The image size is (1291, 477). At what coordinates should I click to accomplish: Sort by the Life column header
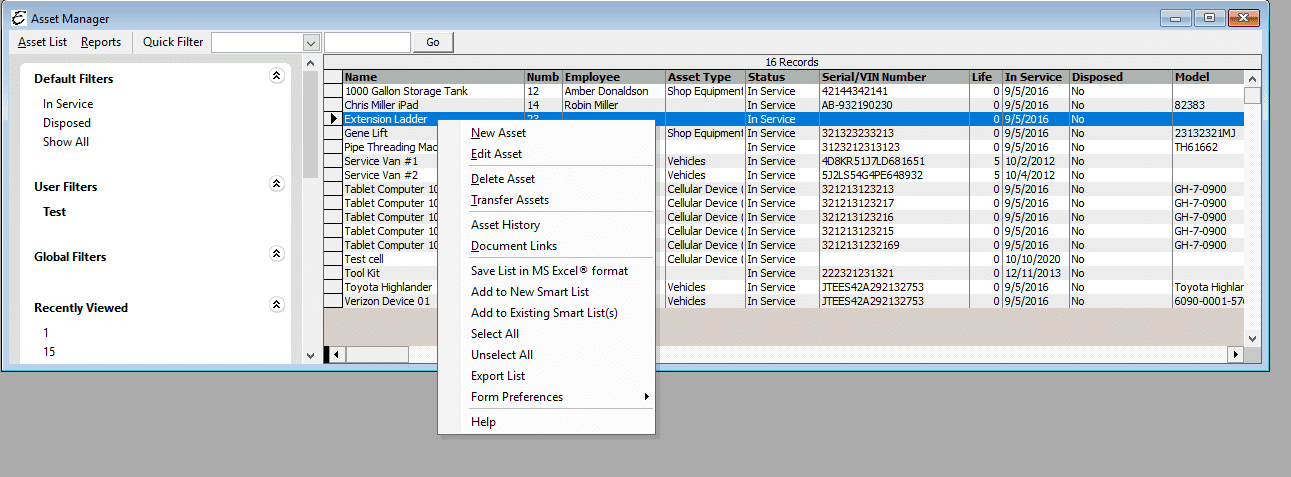pos(985,77)
